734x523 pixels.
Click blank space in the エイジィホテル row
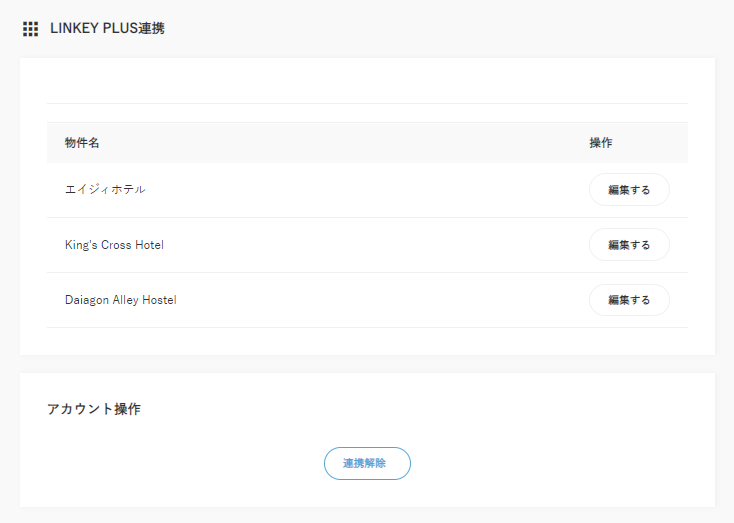click(x=360, y=190)
